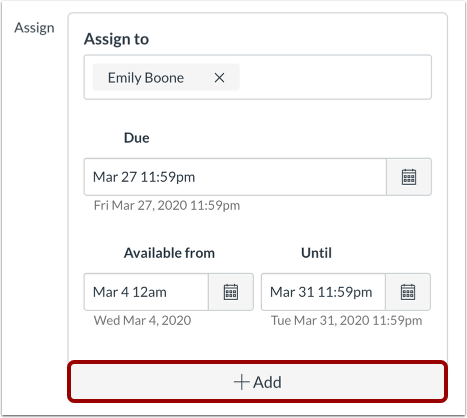Click the Assign to heading
The height and width of the screenshot is (418, 467).
click(116, 39)
